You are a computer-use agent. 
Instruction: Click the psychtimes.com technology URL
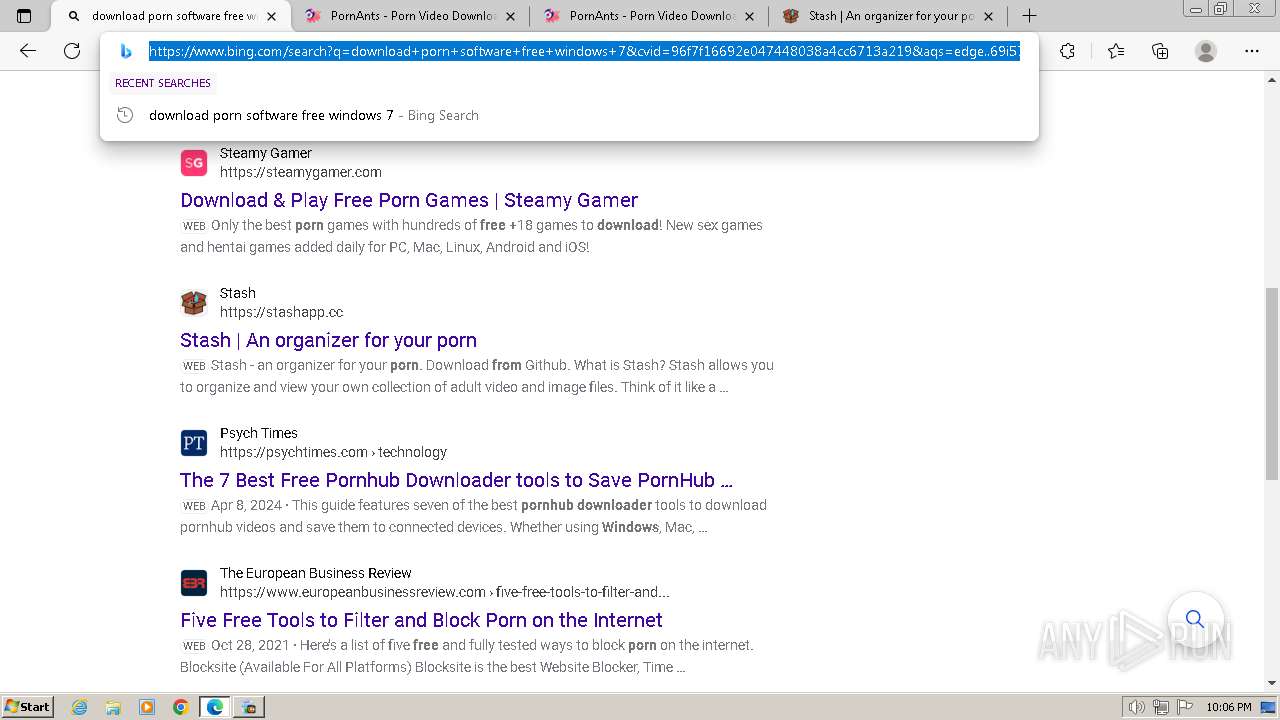click(333, 452)
